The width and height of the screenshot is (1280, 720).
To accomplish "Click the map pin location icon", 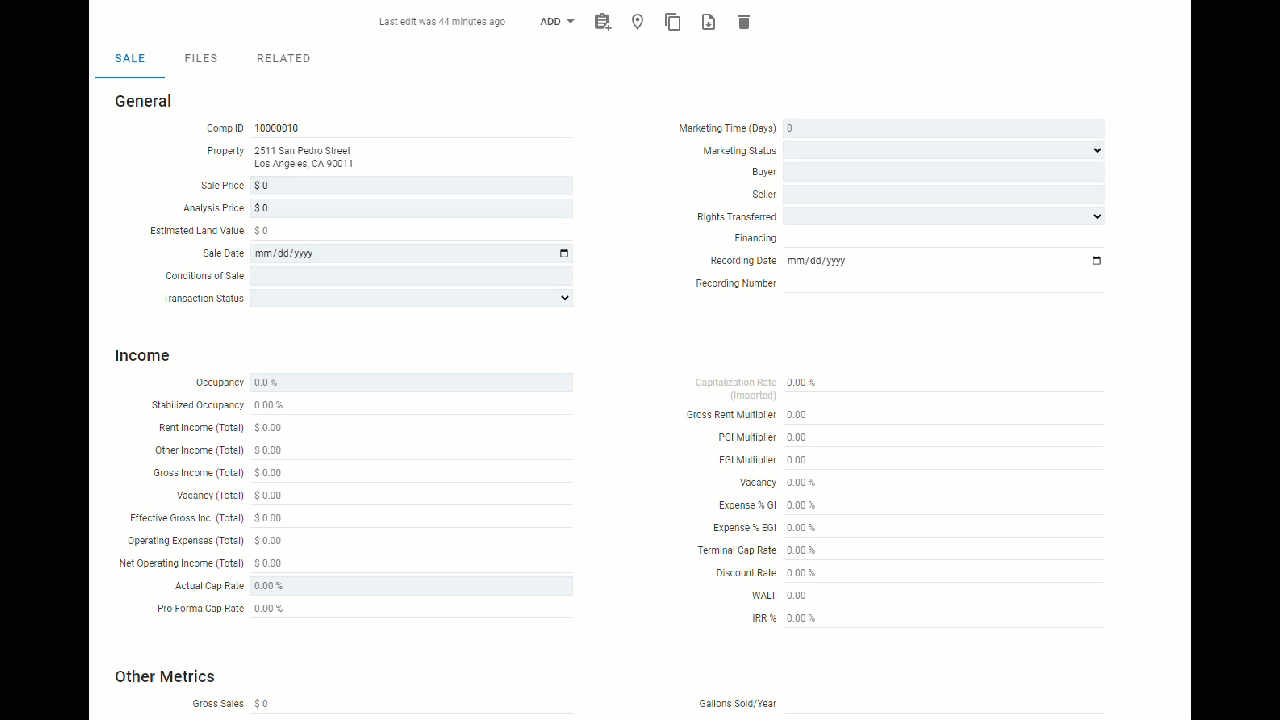I will click(637, 21).
